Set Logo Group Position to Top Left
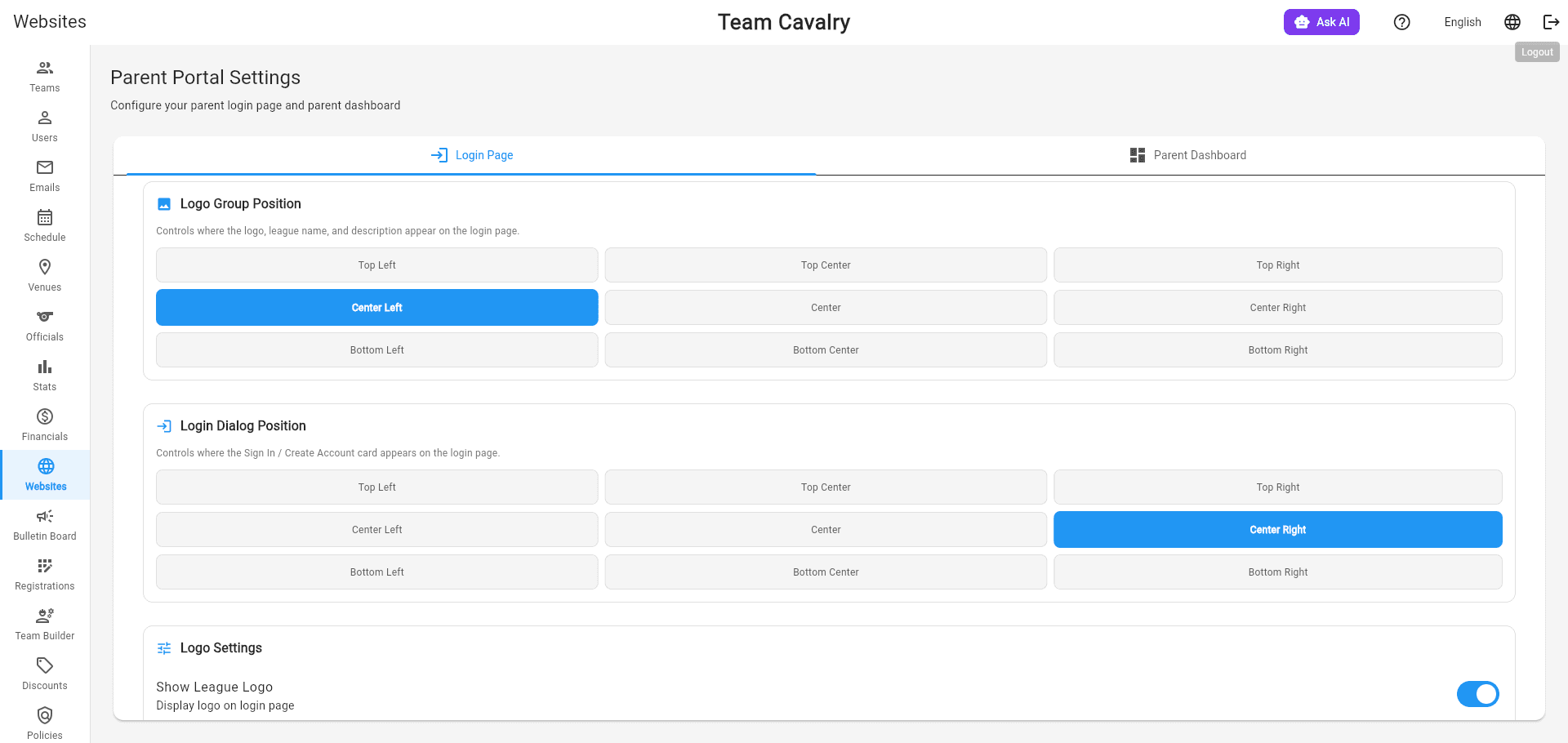 coord(377,265)
